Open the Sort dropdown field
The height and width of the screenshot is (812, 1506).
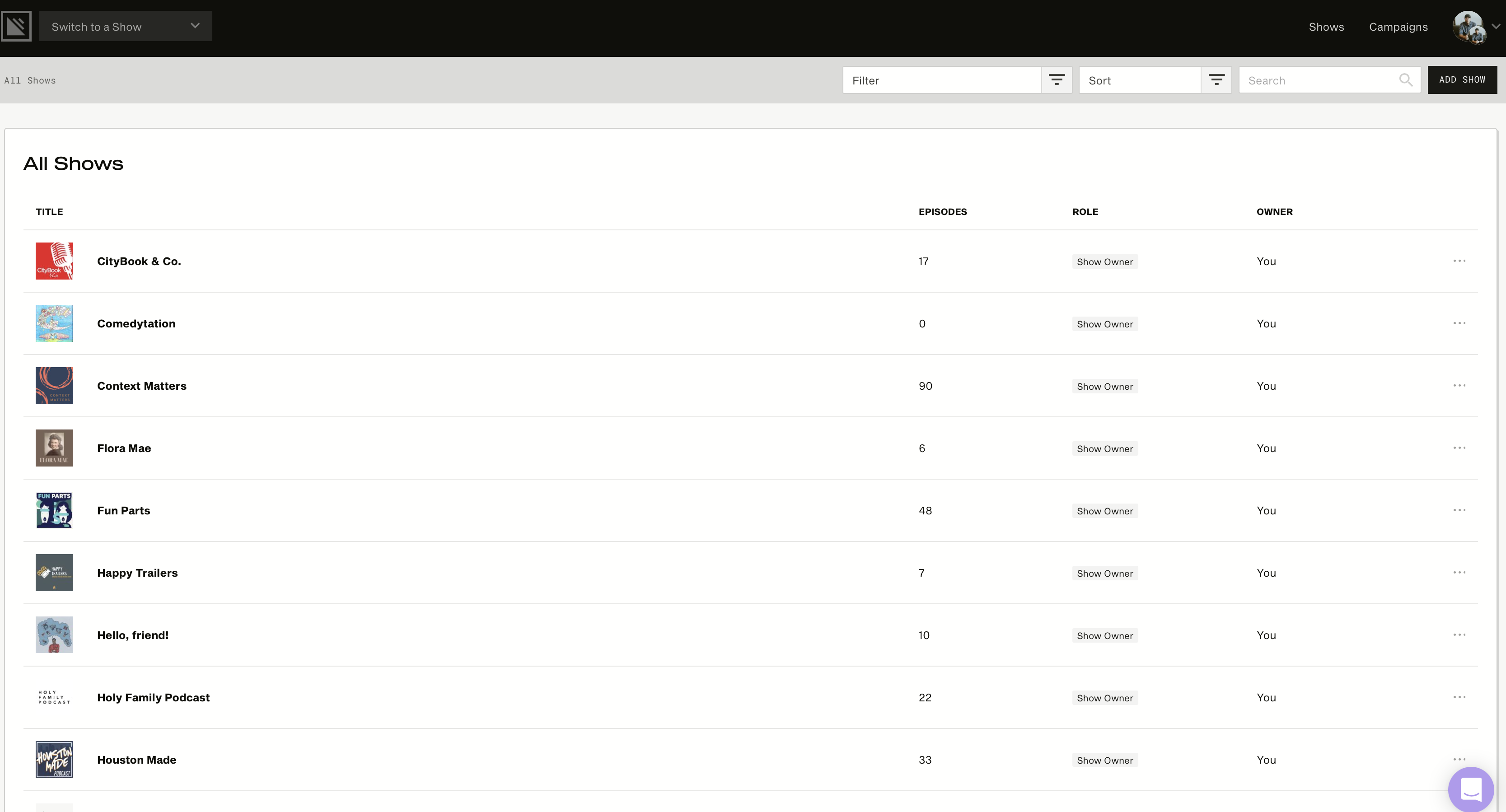[x=1140, y=80]
